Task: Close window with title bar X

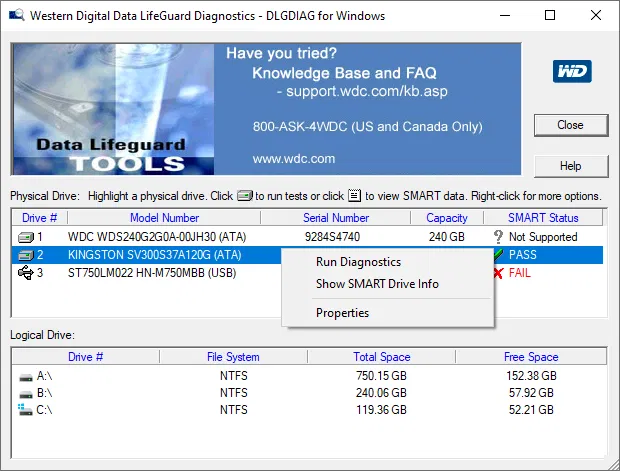Action: pyautogui.click(x=596, y=15)
